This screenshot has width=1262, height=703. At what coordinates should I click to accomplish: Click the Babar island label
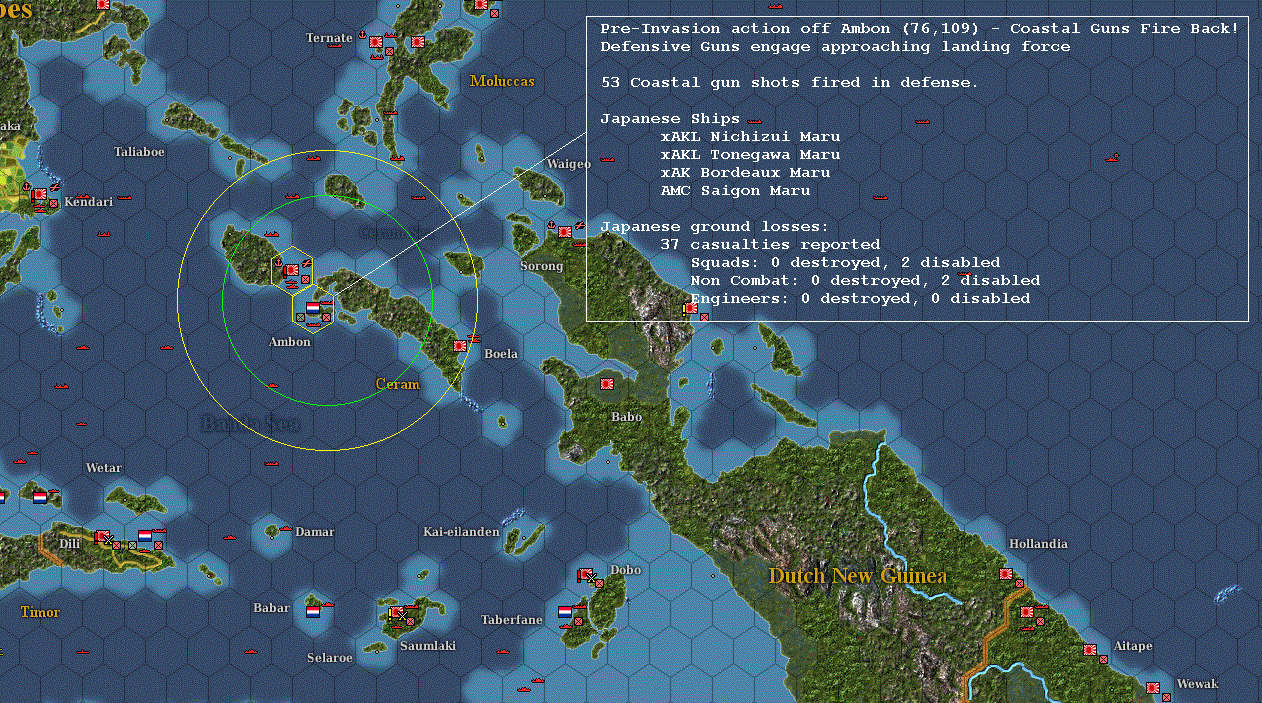coord(271,608)
